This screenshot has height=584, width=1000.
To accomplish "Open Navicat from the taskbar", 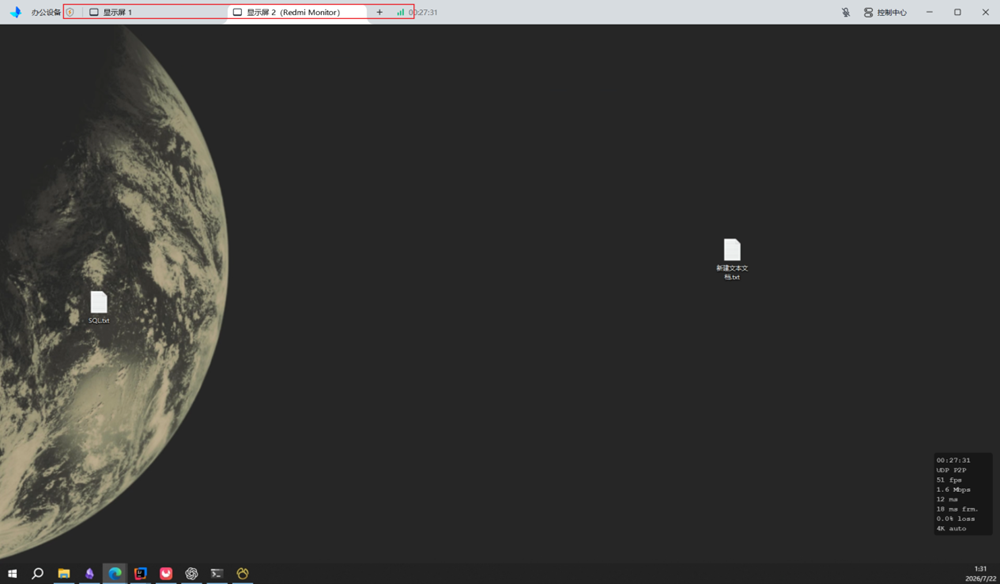I will 242,573.
